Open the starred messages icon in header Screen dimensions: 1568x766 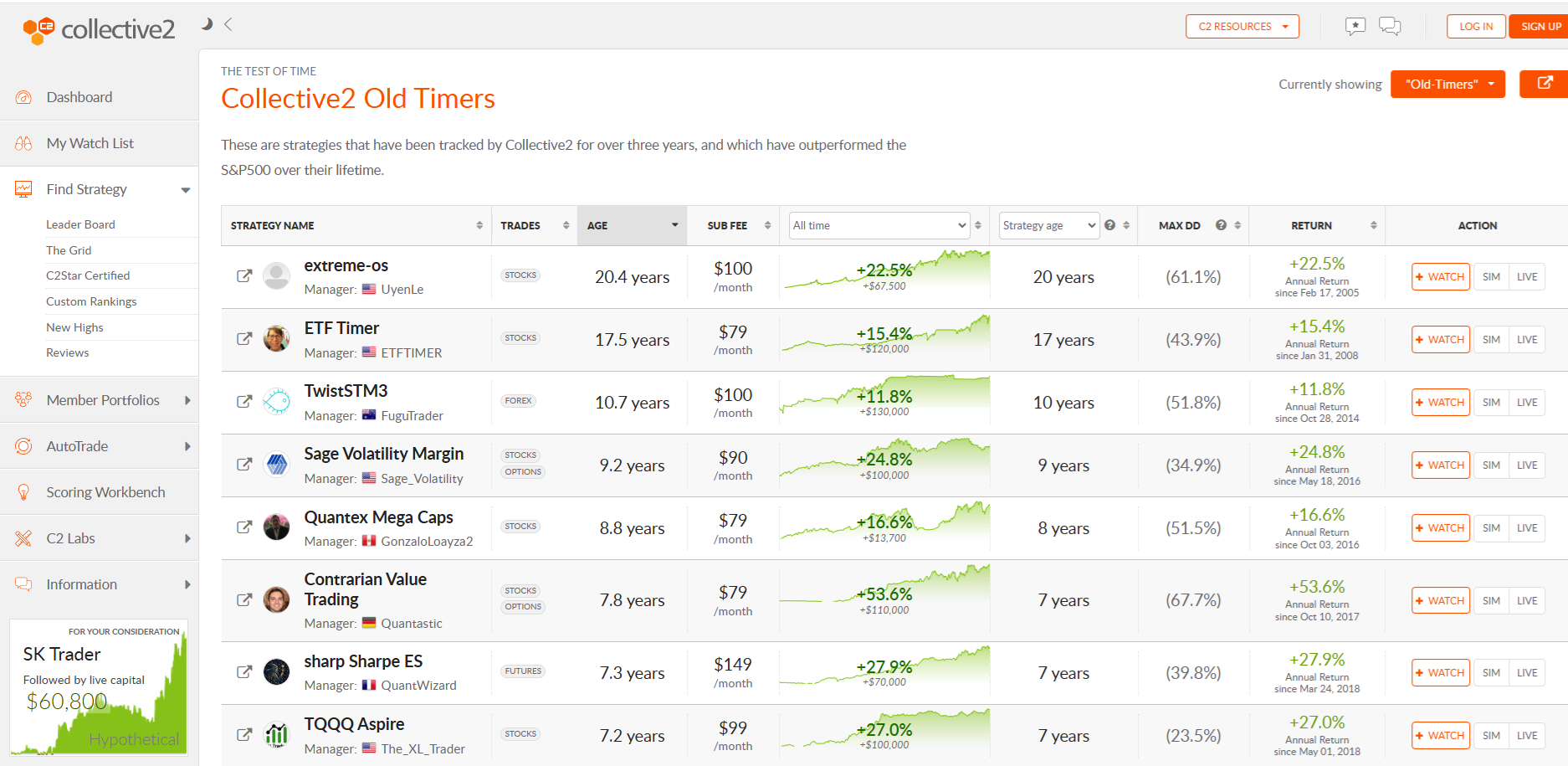(1355, 27)
